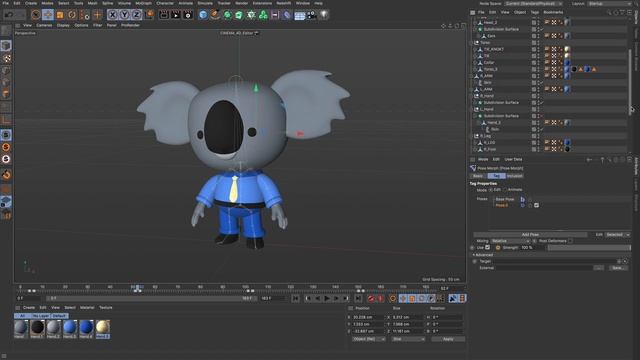Collapse the R_ARM object tree node
Screen dimensions: 640x360
(x=471, y=76)
